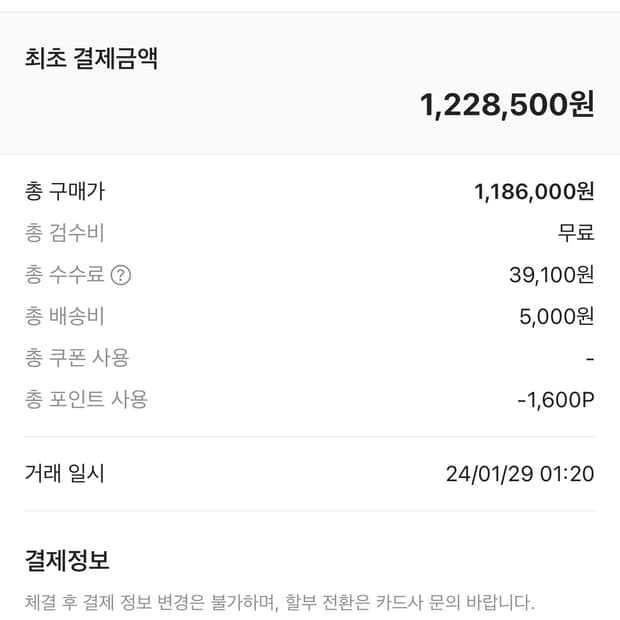620x620 pixels.
Task: Click the dash value for coupon usage
Action: click(590, 358)
